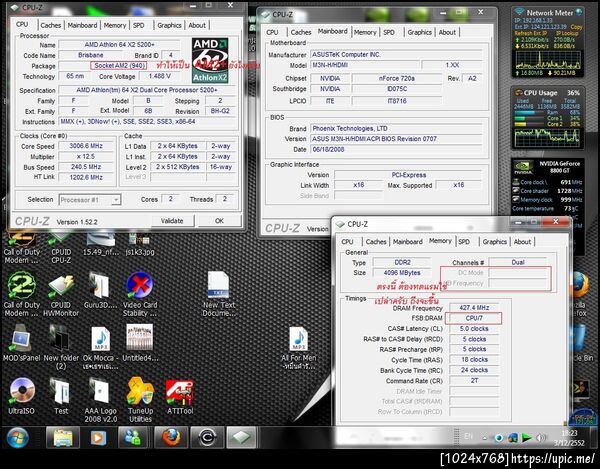Click the AMD Athlon X2 logo image

pyautogui.click(x=210, y=60)
